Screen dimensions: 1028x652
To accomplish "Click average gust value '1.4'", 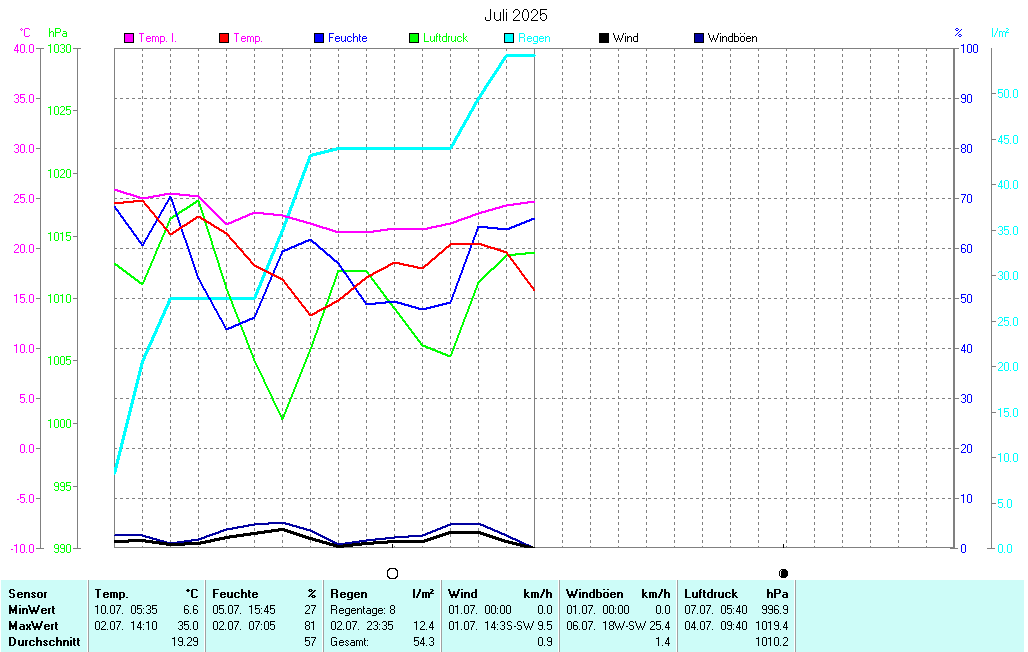I will click(x=663, y=642).
